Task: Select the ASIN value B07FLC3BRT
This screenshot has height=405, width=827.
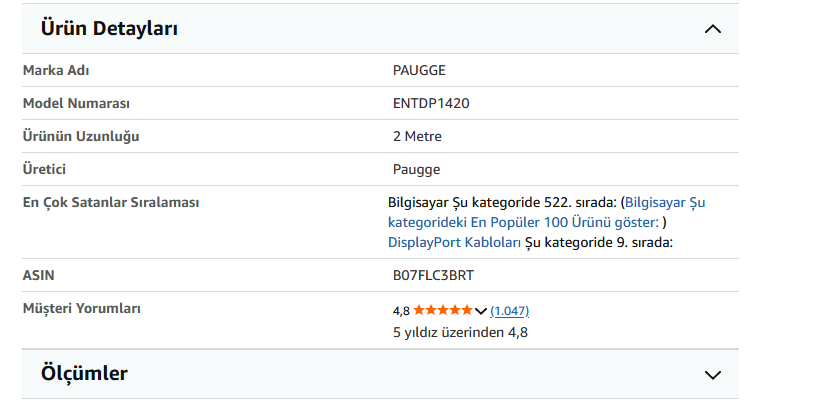Action: click(x=433, y=275)
